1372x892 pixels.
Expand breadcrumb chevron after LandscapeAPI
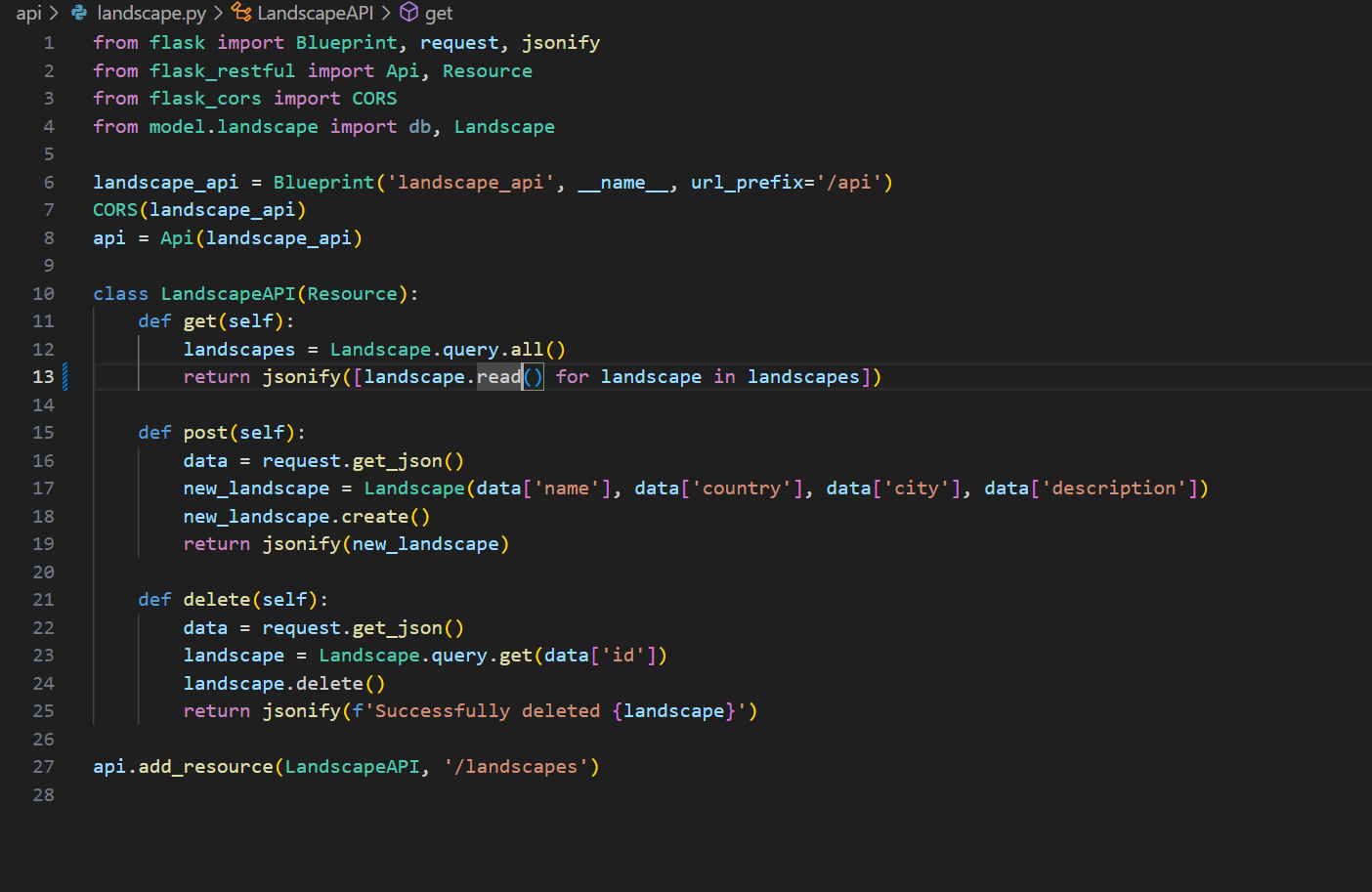(386, 13)
